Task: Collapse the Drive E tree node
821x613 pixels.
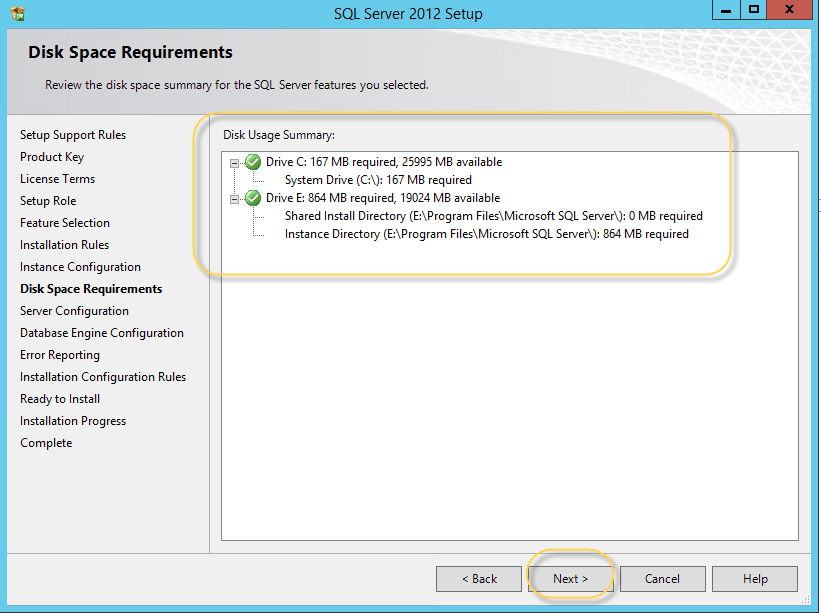Action: click(x=236, y=198)
